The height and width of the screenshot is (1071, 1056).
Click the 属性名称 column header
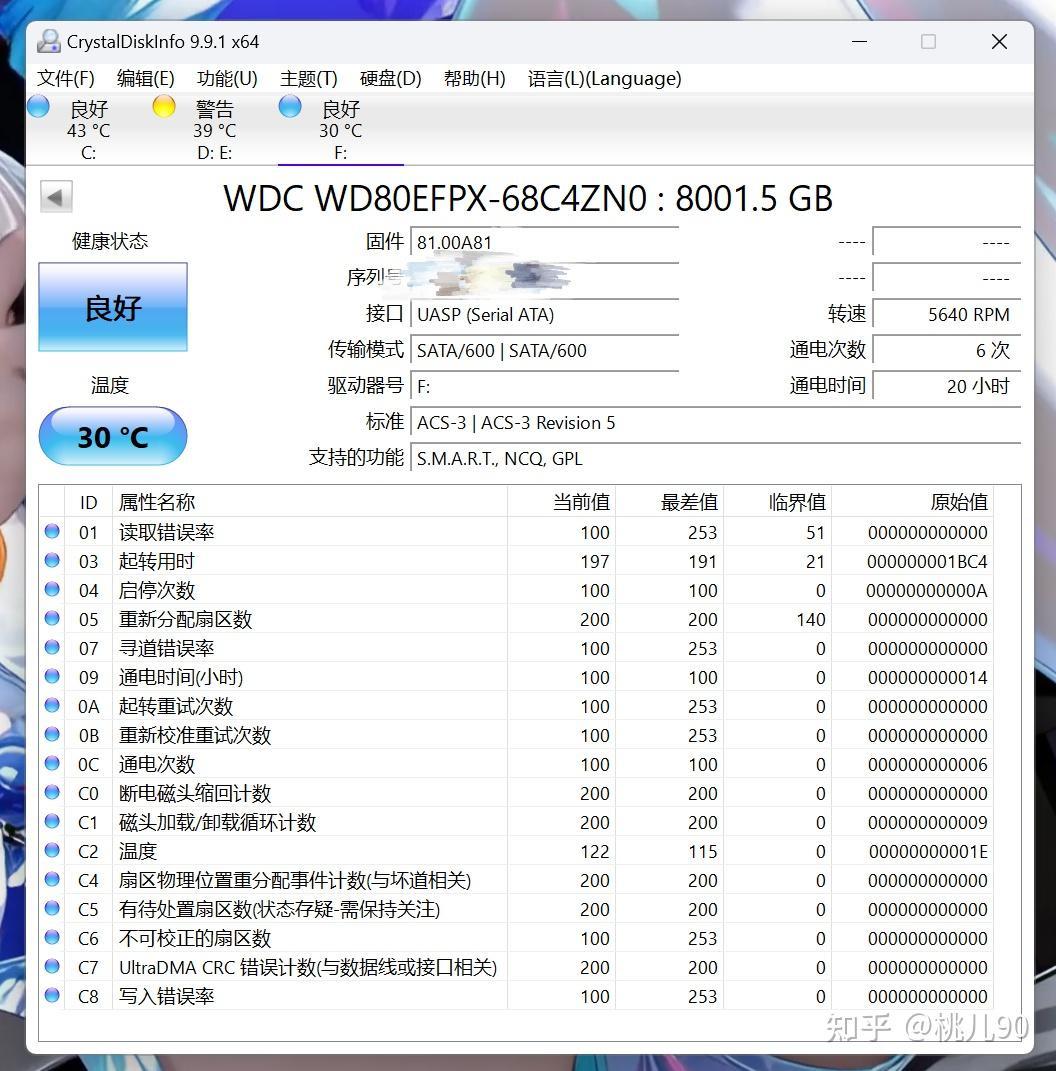click(x=309, y=502)
